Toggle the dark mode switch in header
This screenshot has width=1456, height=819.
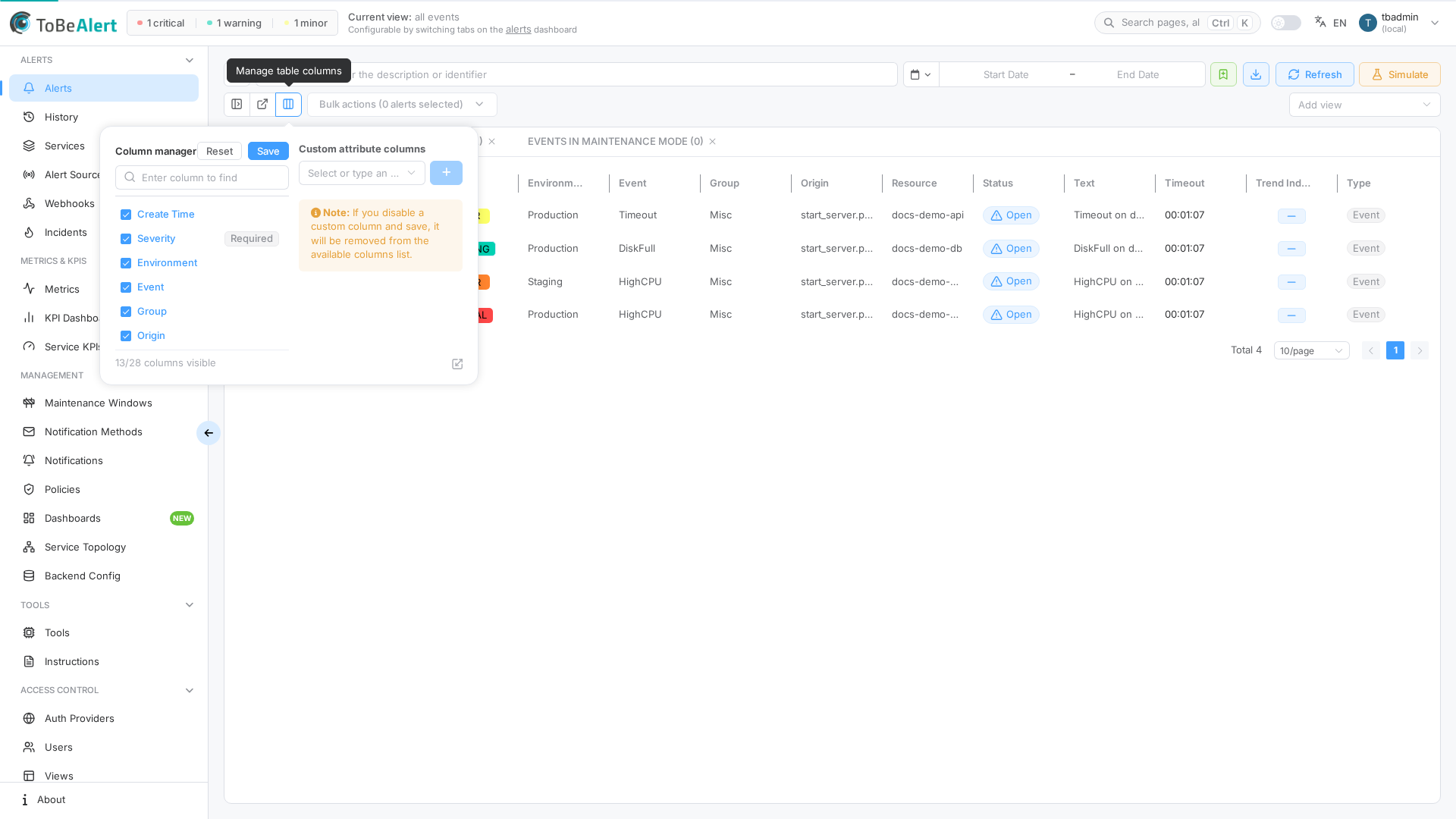[1286, 23]
